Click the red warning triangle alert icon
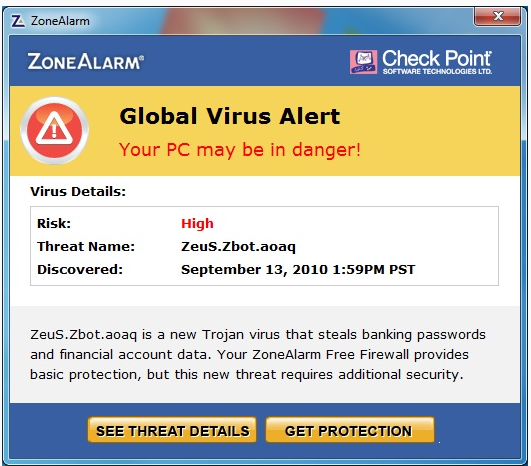The width and height of the screenshot is (531, 466). tap(55, 130)
